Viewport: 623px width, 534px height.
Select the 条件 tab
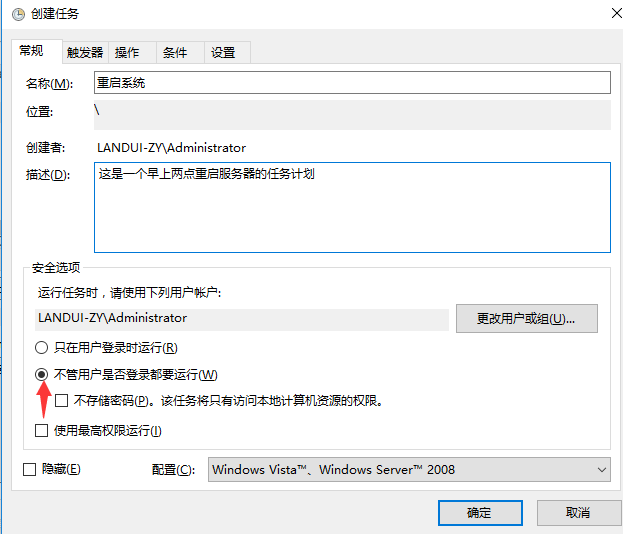point(175,53)
